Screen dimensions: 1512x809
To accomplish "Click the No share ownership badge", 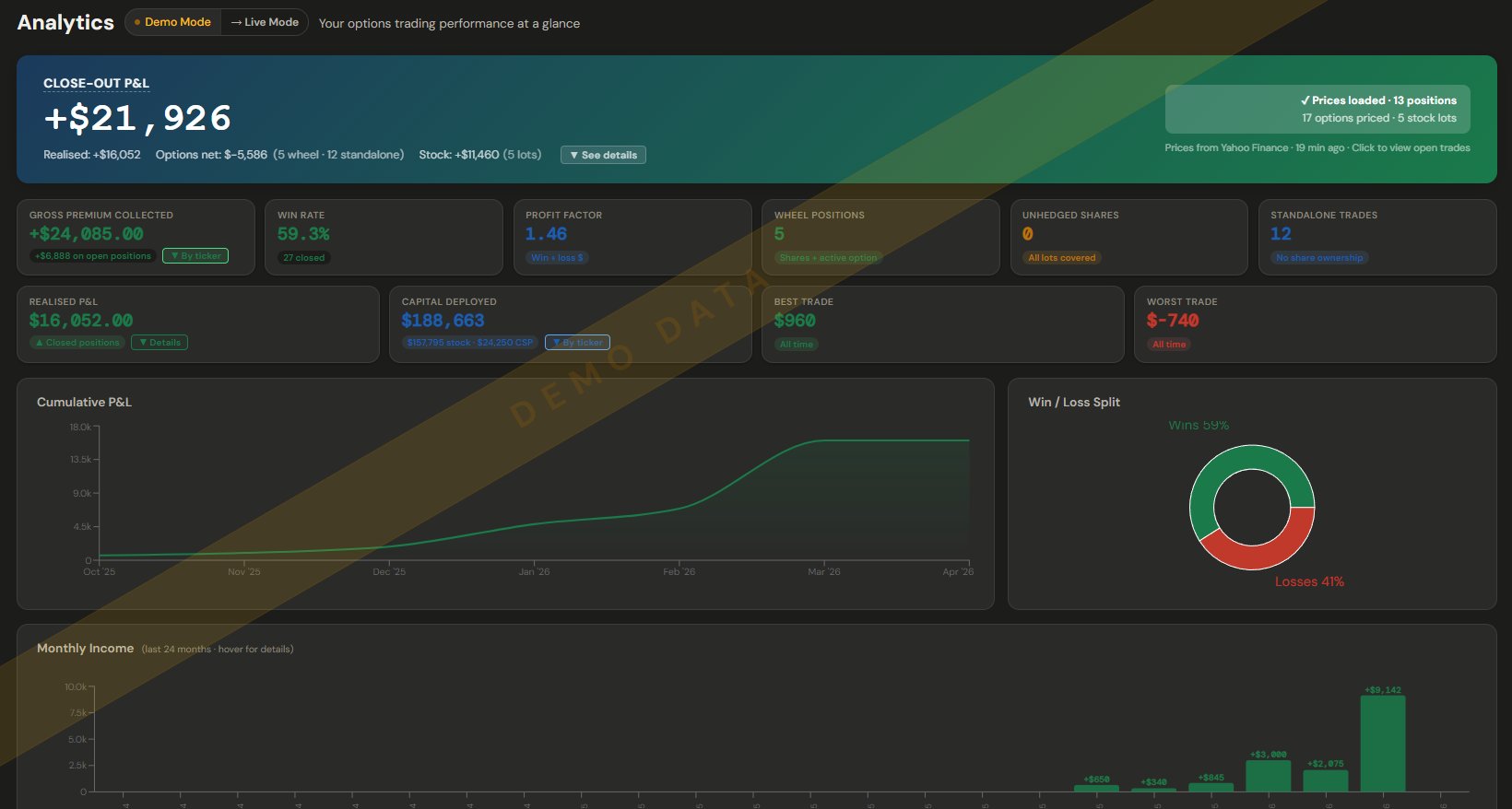I will pyautogui.click(x=1319, y=258).
